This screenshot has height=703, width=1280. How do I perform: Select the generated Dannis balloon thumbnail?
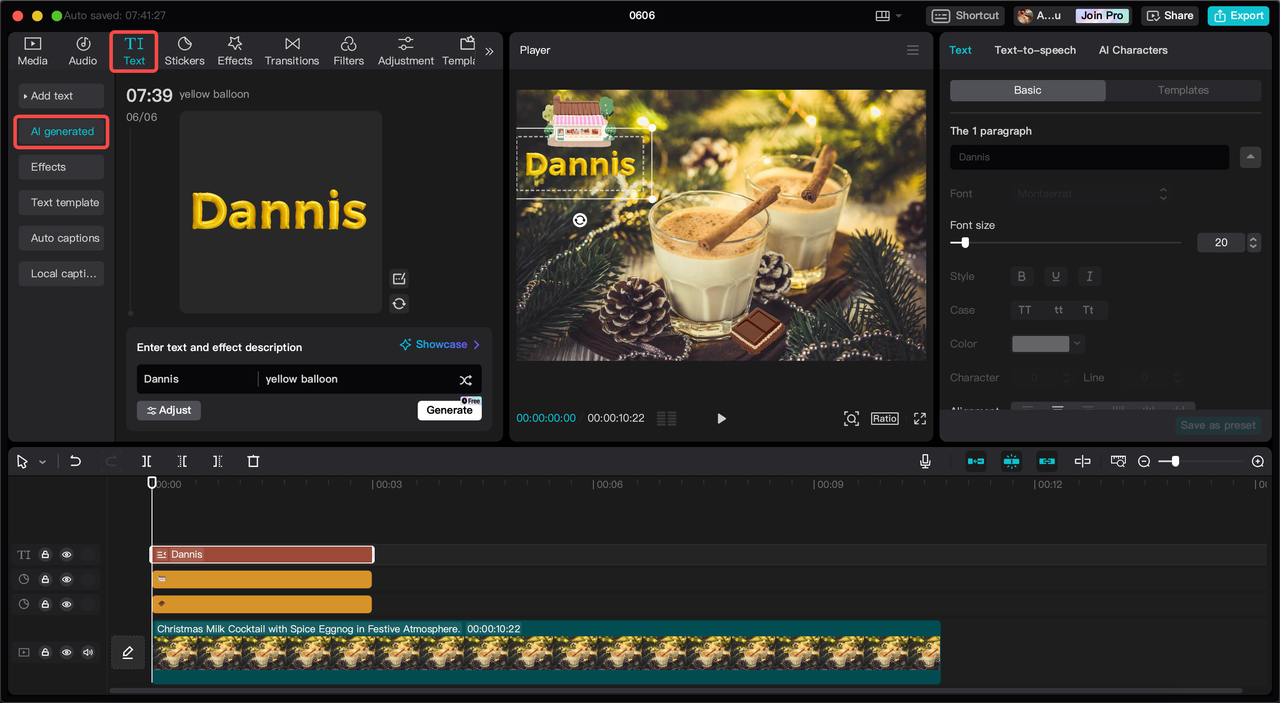pyautogui.click(x=281, y=212)
